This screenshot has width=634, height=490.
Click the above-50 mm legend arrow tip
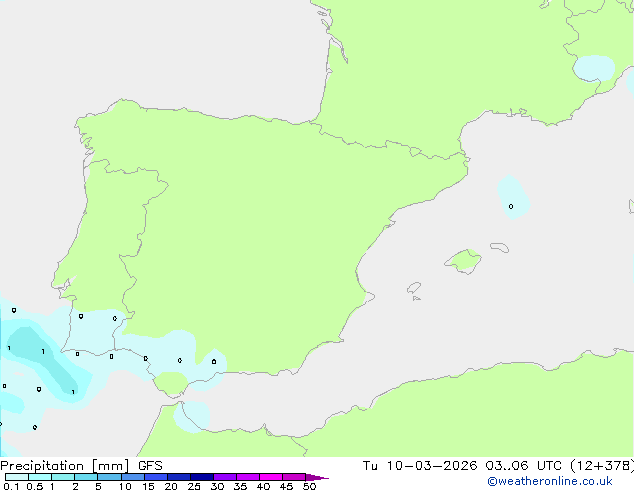click(x=317, y=477)
